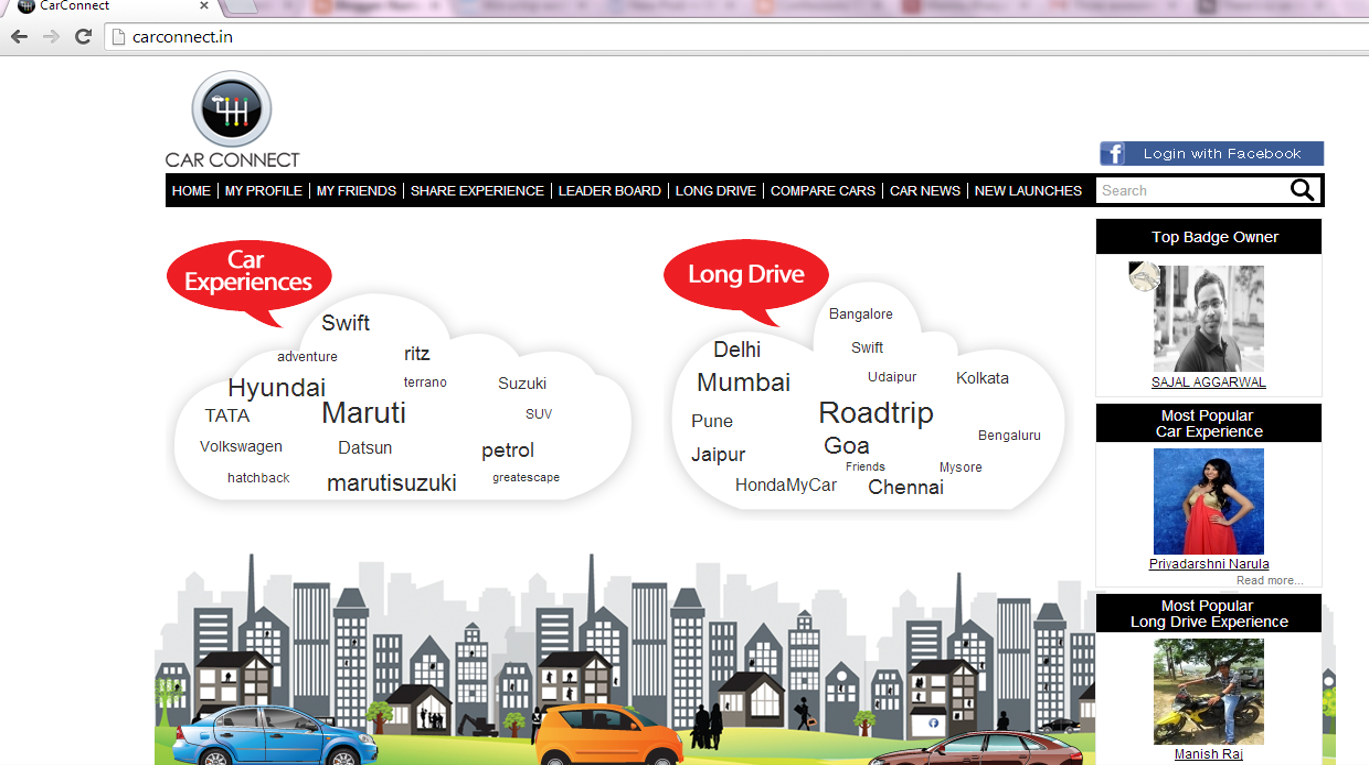Click the Udaipur tag
The height and width of the screenshot is (765, 1369).
pos(892,377)
